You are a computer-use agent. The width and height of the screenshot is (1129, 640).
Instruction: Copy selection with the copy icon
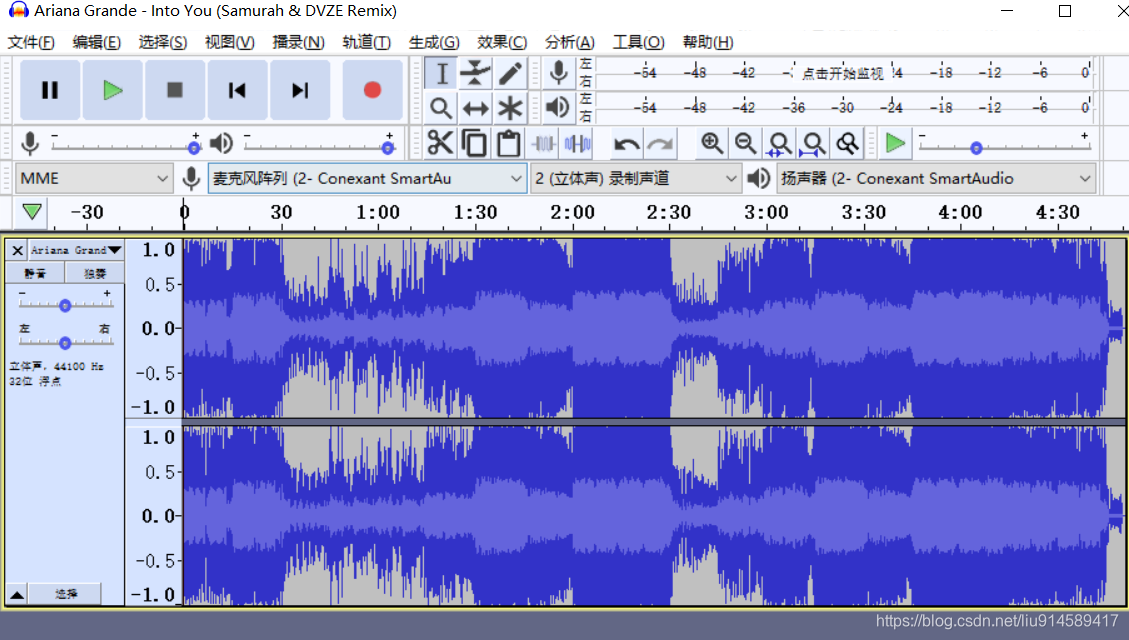pyautogui.click(x=474, y=143)
